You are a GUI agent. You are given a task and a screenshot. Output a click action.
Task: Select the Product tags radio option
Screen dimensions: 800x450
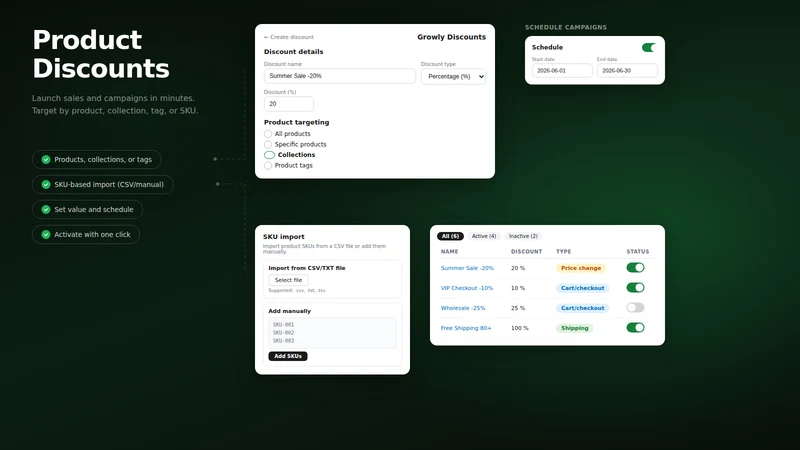pyautogui.click(x=268, y=166)
